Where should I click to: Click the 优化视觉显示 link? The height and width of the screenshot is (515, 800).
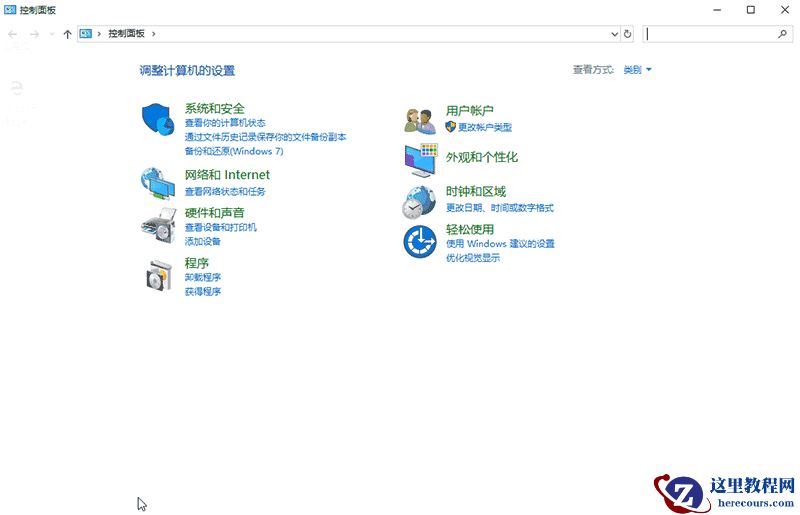coord(473,258)
